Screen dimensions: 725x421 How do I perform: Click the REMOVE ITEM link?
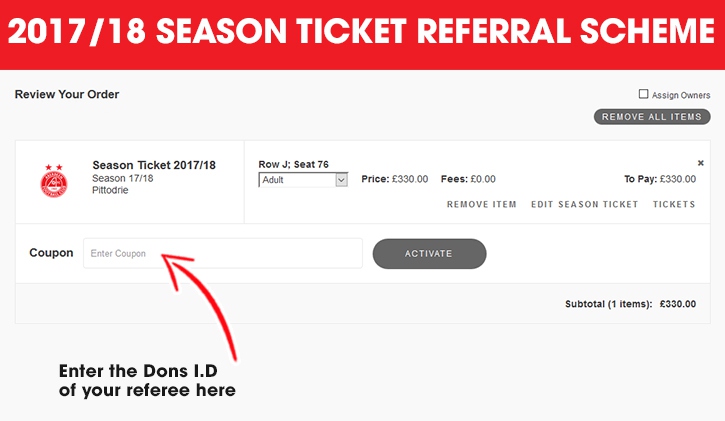tap(481, 204)
